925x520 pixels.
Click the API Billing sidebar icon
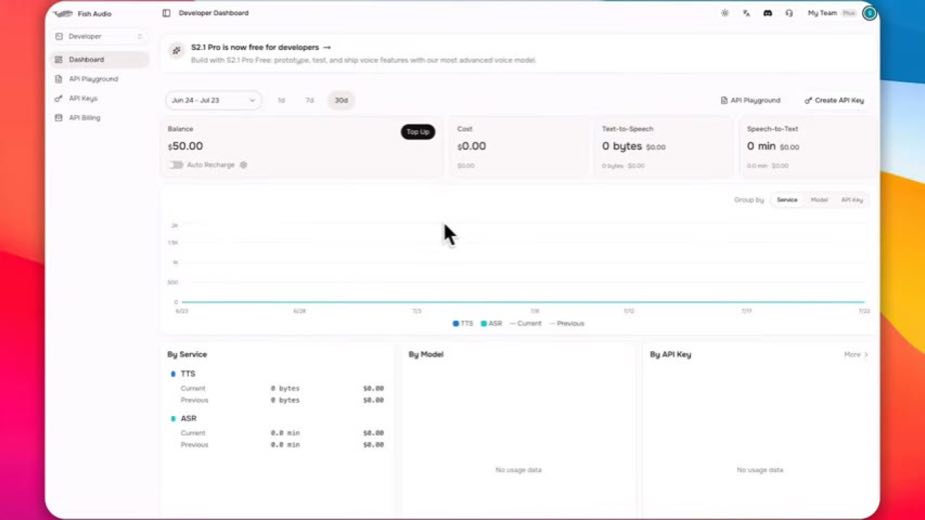point(58,118)
